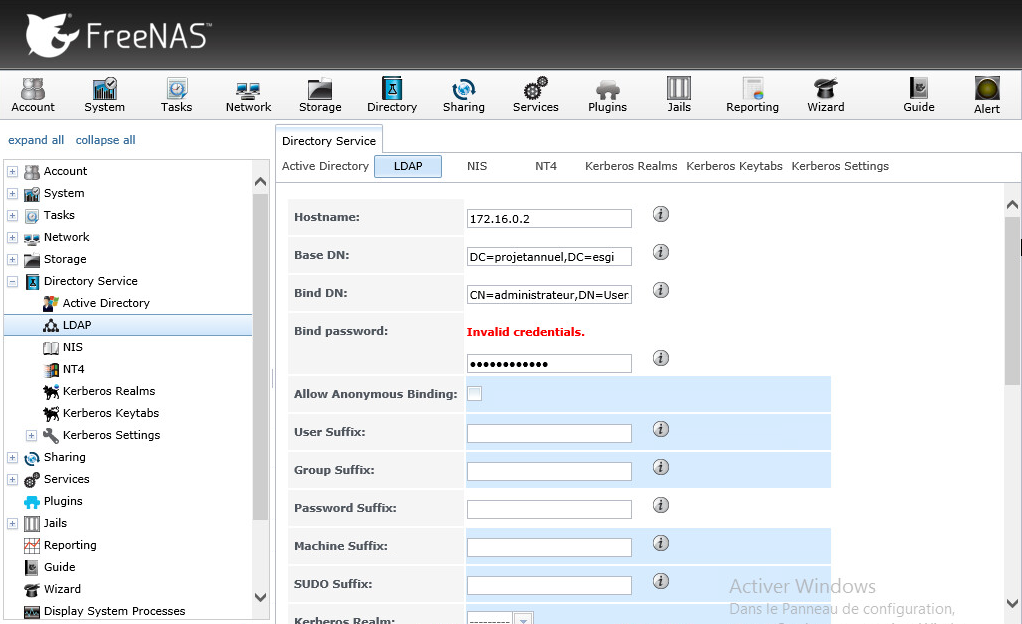Show info for Bind DN field
This screenshot has height=624, width=1022.
(x=661, y=290)
